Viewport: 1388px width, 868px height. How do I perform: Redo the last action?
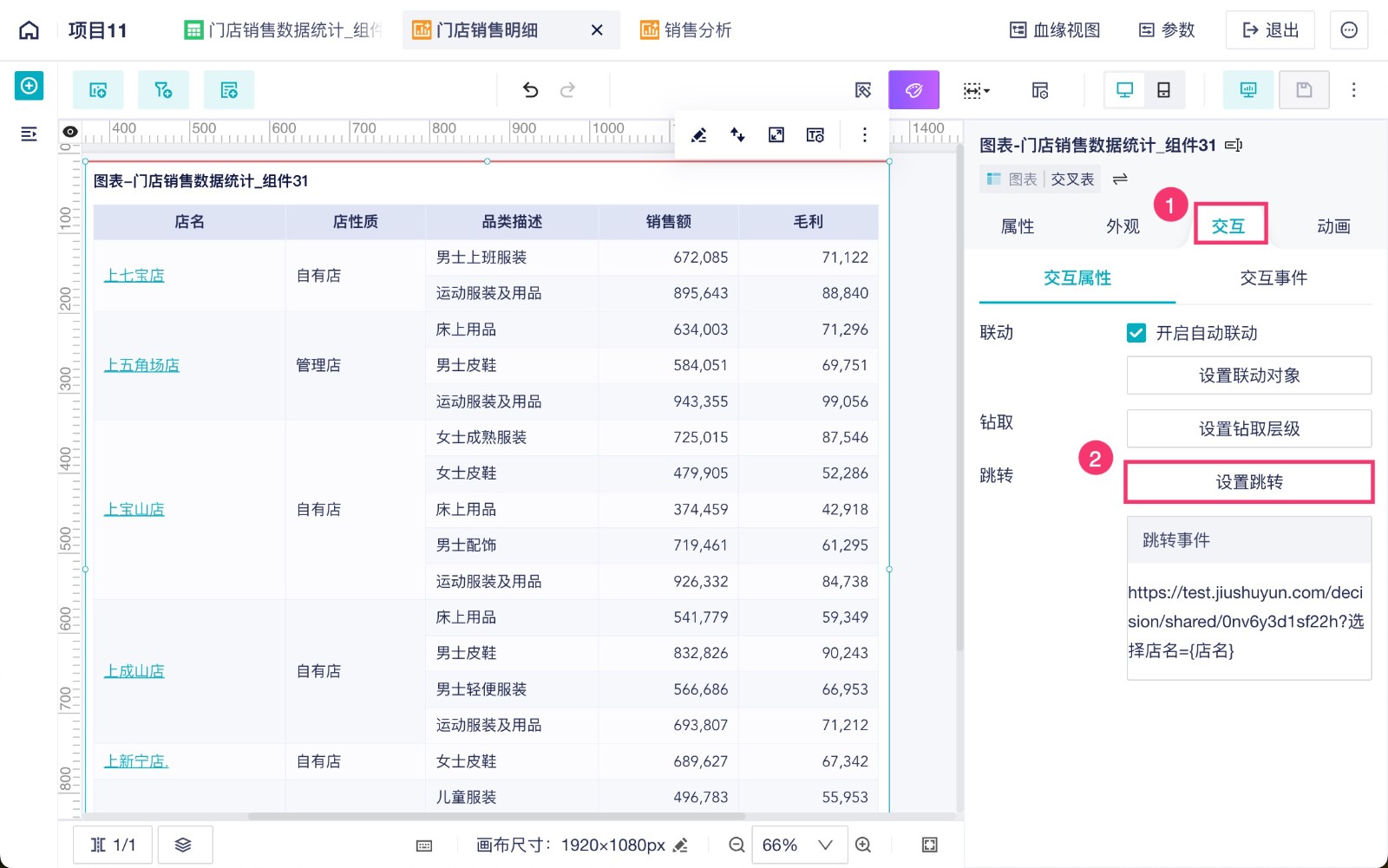click(x=567, y=90)
